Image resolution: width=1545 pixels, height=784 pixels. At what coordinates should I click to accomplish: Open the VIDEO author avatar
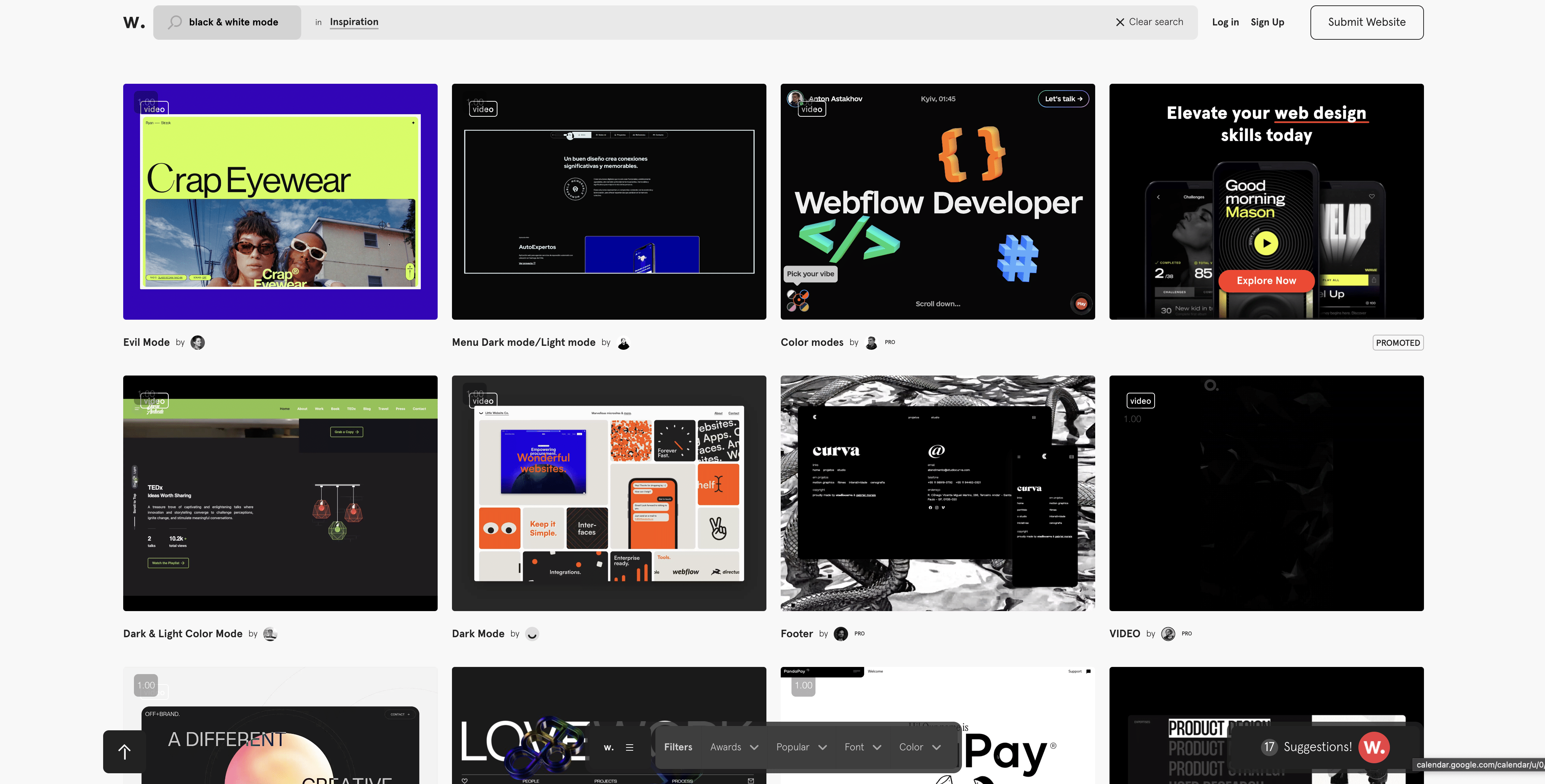(x=1168, y=634)
